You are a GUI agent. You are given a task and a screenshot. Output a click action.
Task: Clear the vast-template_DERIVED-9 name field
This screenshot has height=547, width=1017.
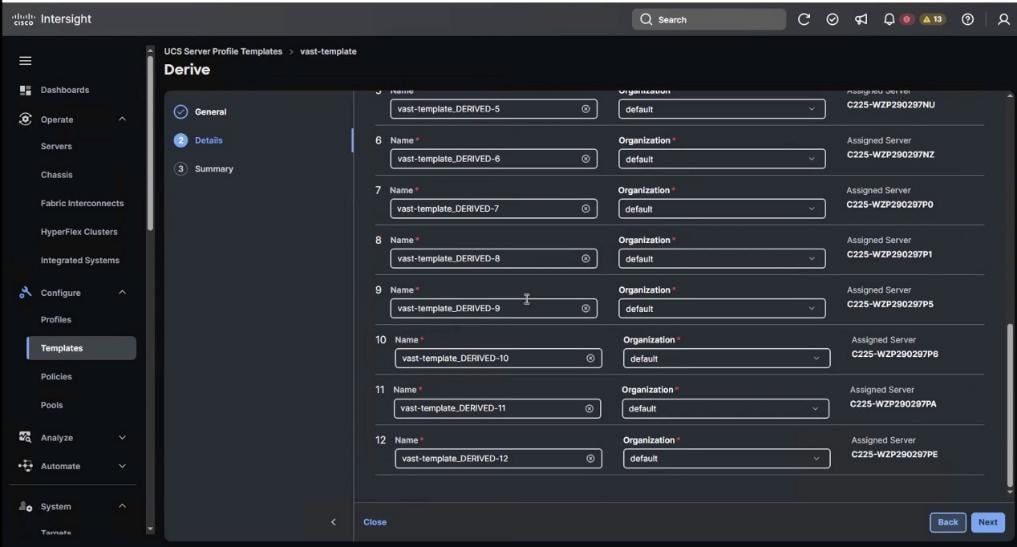click(586, 308)
